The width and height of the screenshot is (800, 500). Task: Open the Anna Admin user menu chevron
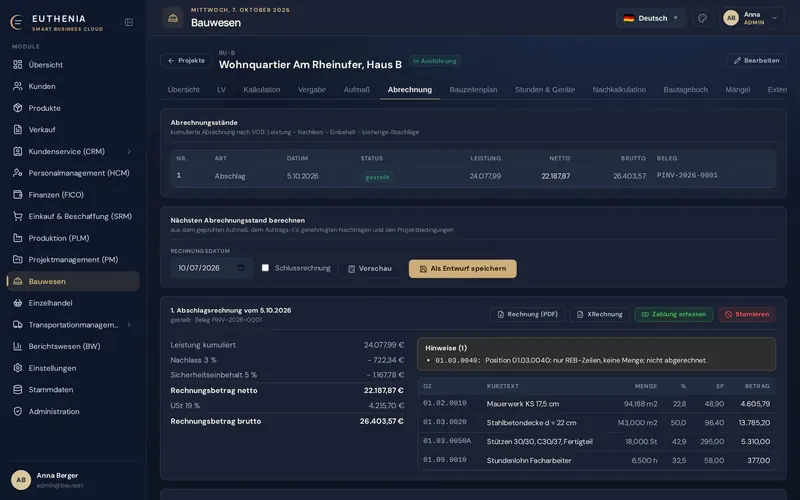(x=774, y=18)
